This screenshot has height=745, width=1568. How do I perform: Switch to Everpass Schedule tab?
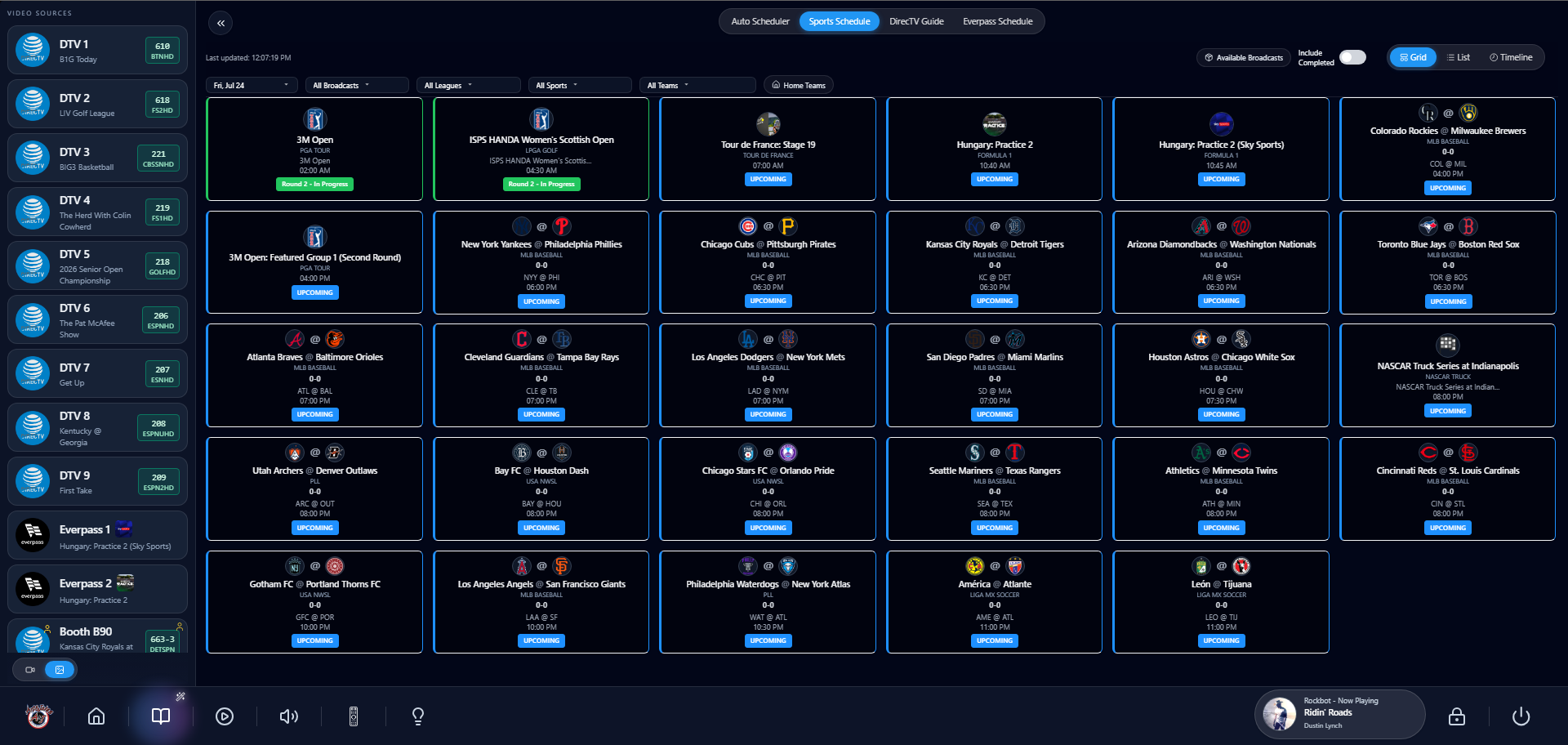point(997,21)
